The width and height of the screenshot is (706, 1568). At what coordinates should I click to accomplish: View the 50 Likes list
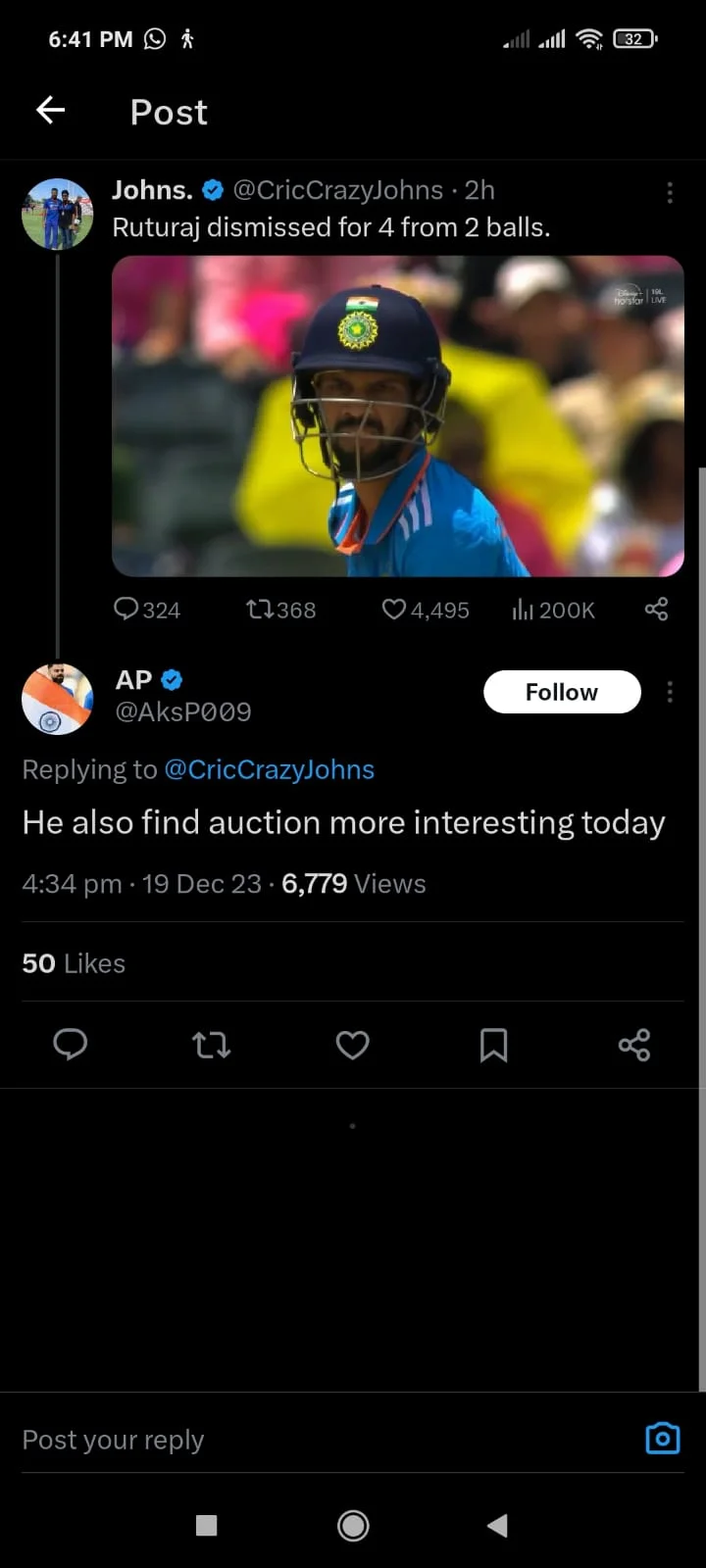[74, 963]
